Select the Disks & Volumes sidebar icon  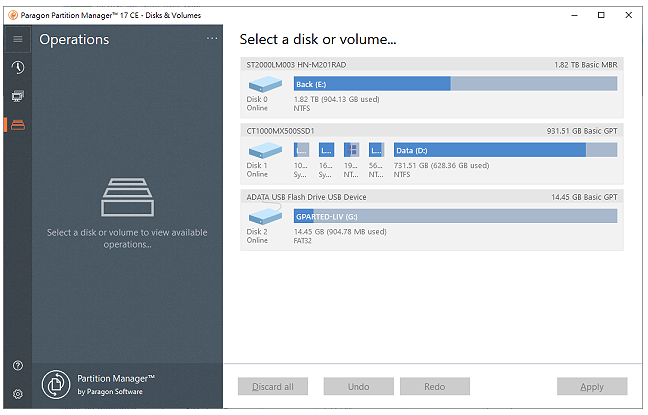coord(18,125)
